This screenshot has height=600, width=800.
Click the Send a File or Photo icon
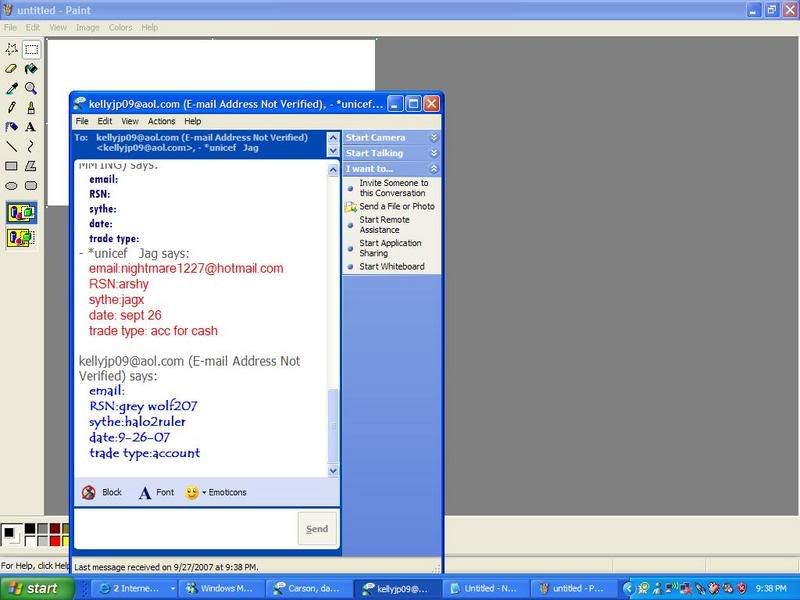351,207
